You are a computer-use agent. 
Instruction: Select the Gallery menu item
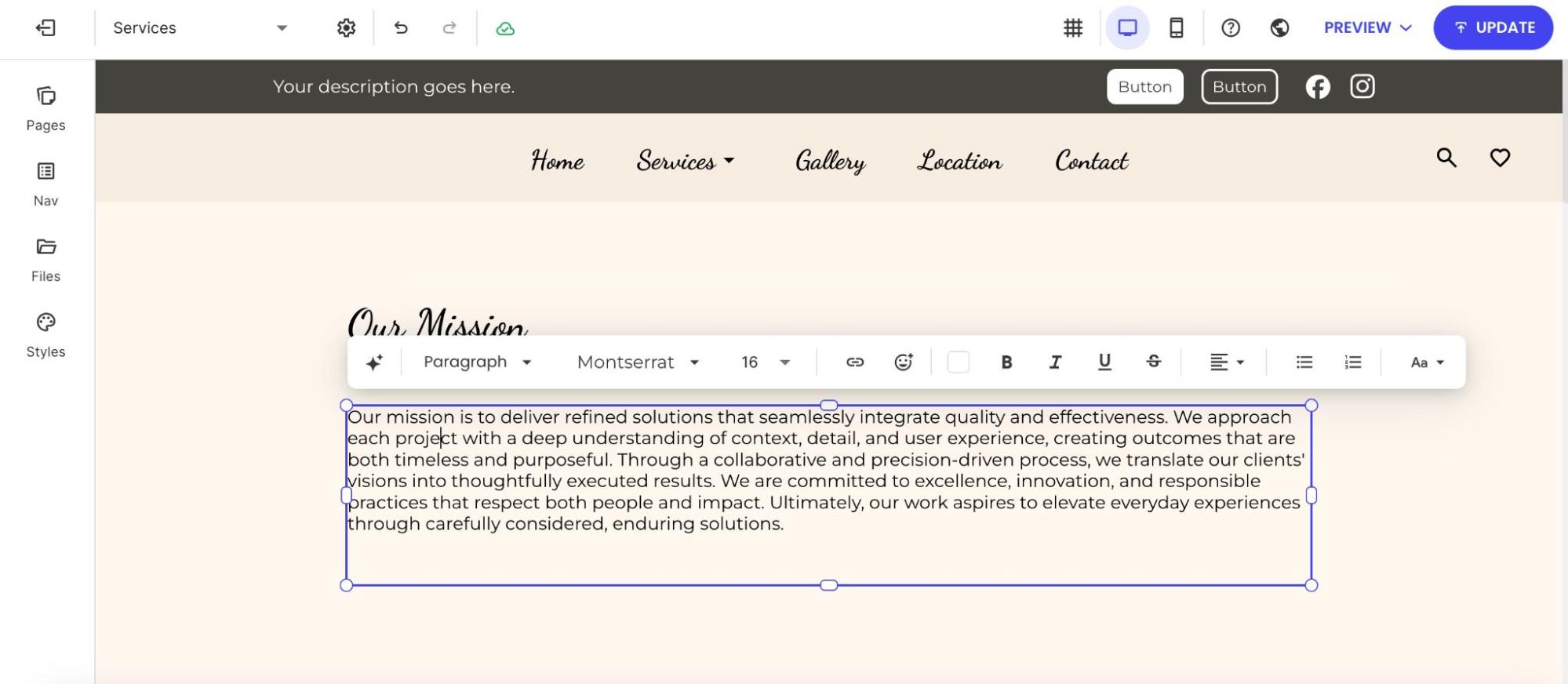[830, 161]
